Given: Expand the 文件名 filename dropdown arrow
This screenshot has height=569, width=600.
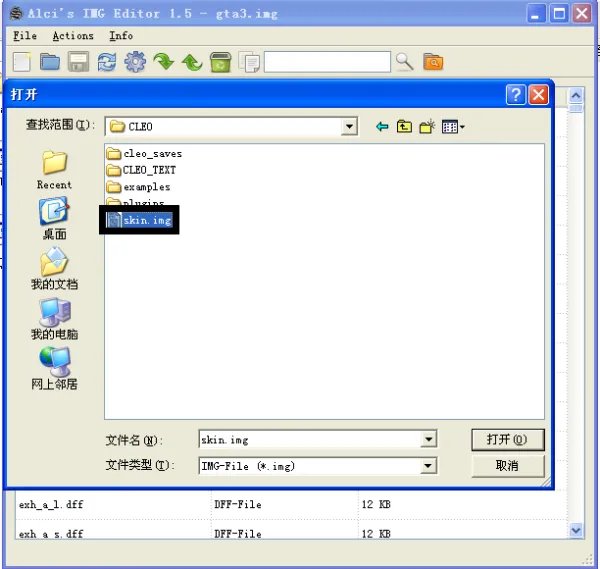Looking at the screenshot, I should [429, 439].
